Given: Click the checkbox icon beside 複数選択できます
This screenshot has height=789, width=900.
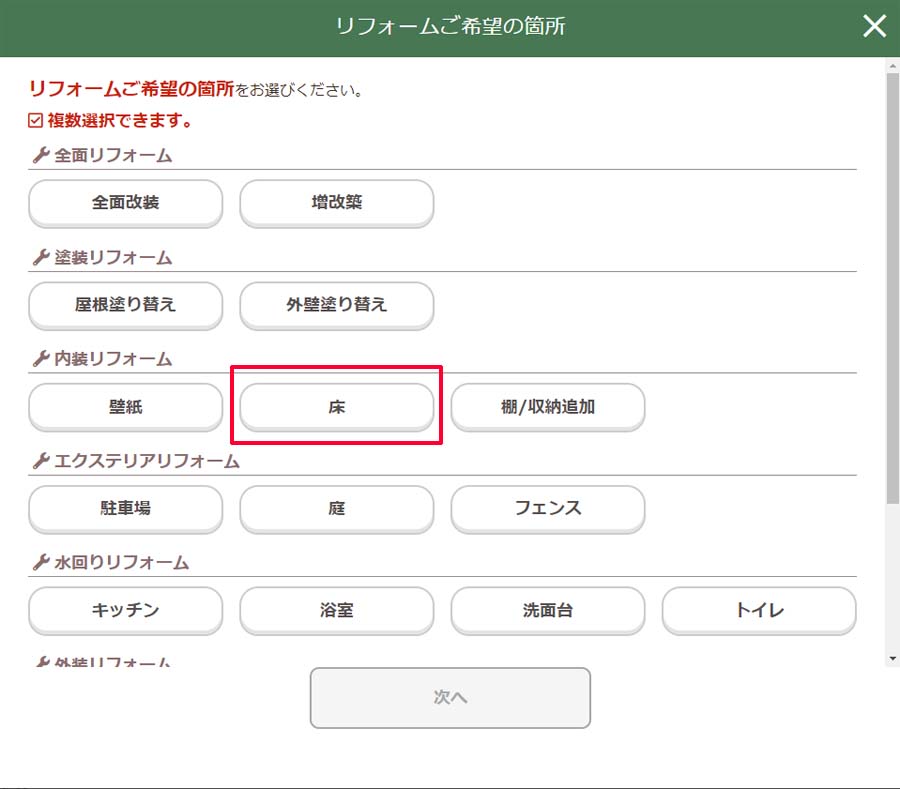Looking at the screenshot, I should [x=36, y=121].
